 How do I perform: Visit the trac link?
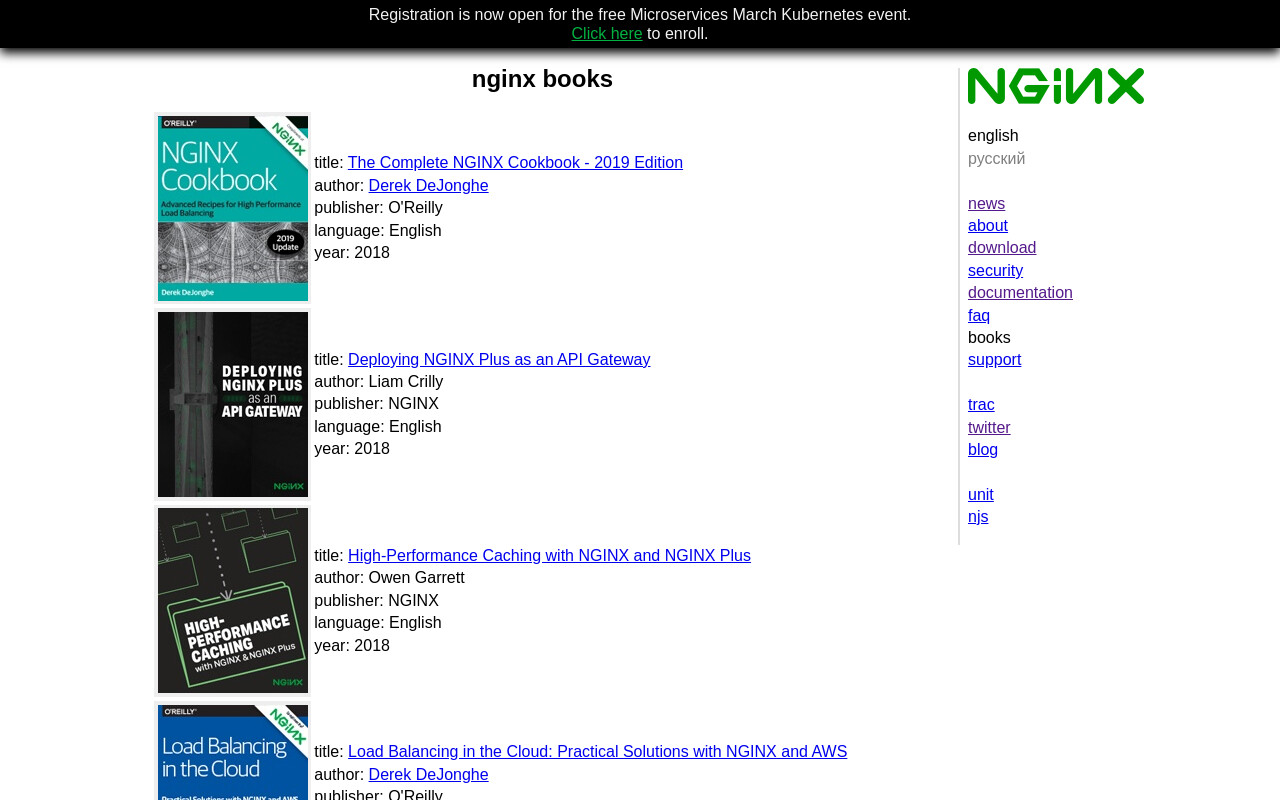(981, 405)
